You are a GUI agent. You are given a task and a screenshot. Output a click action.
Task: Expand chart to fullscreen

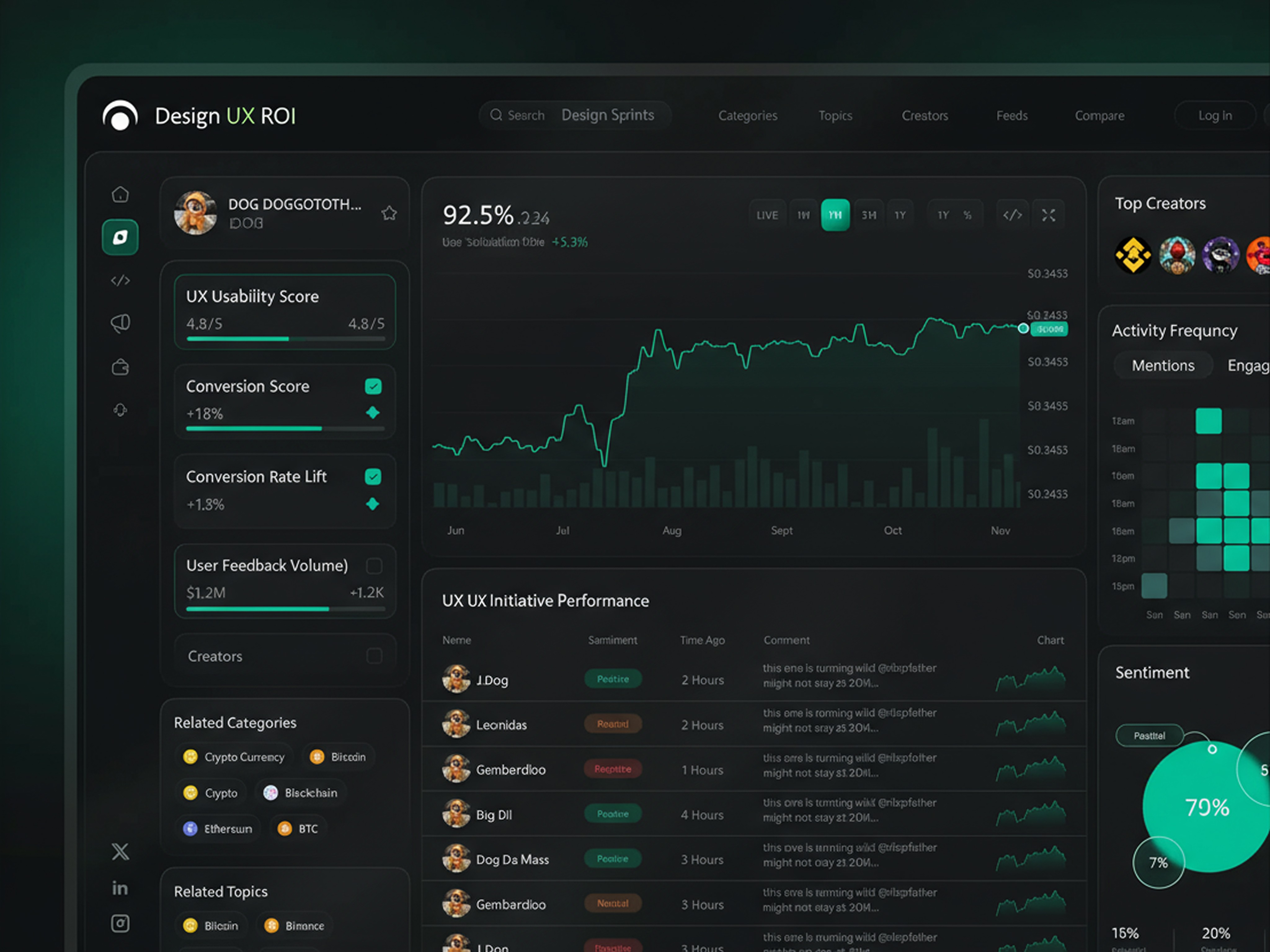click(1048, 215)
